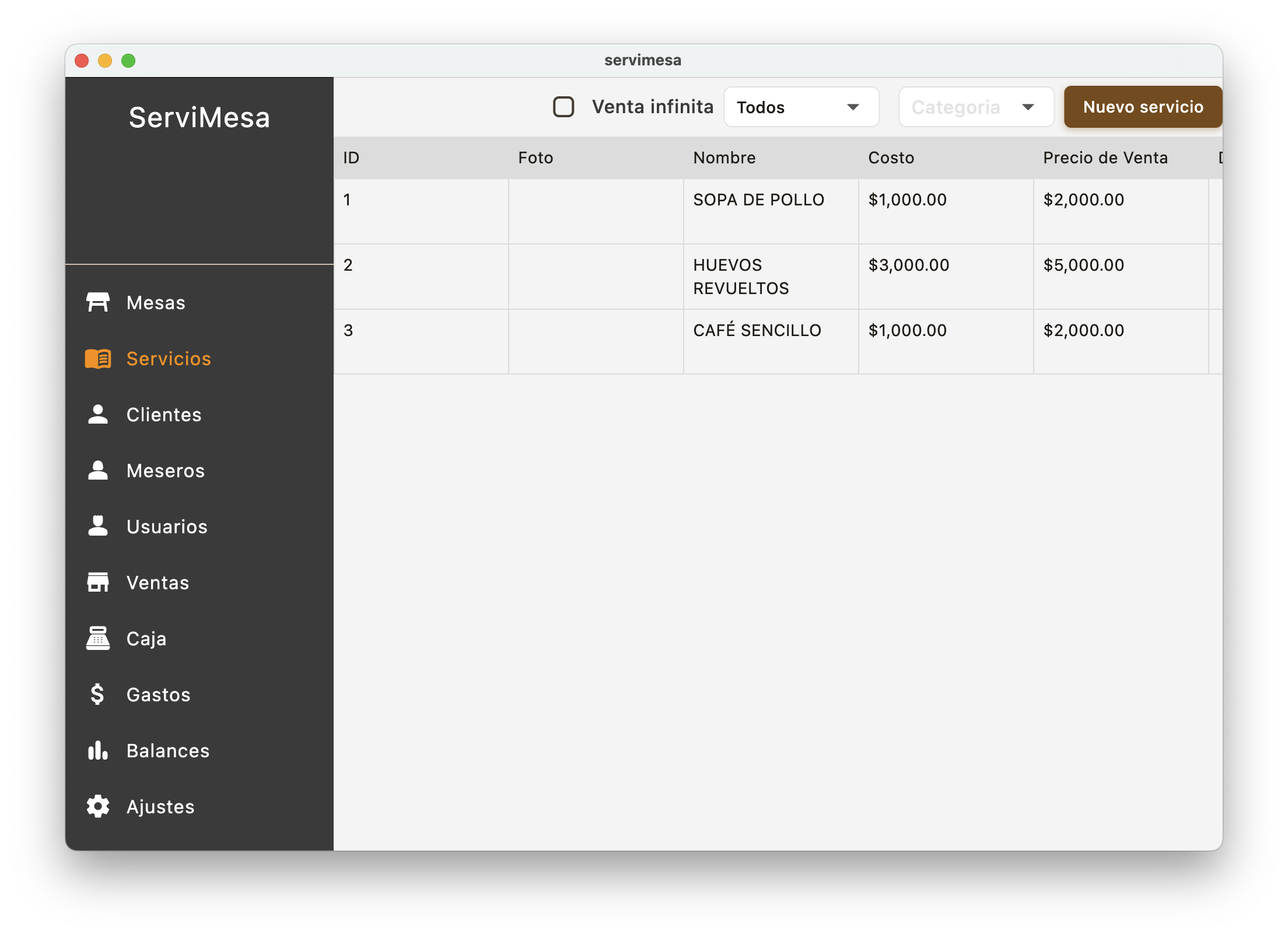Click the Ventas storefront icon
This screenshot has height=937, width=1288.
point(97,582)
